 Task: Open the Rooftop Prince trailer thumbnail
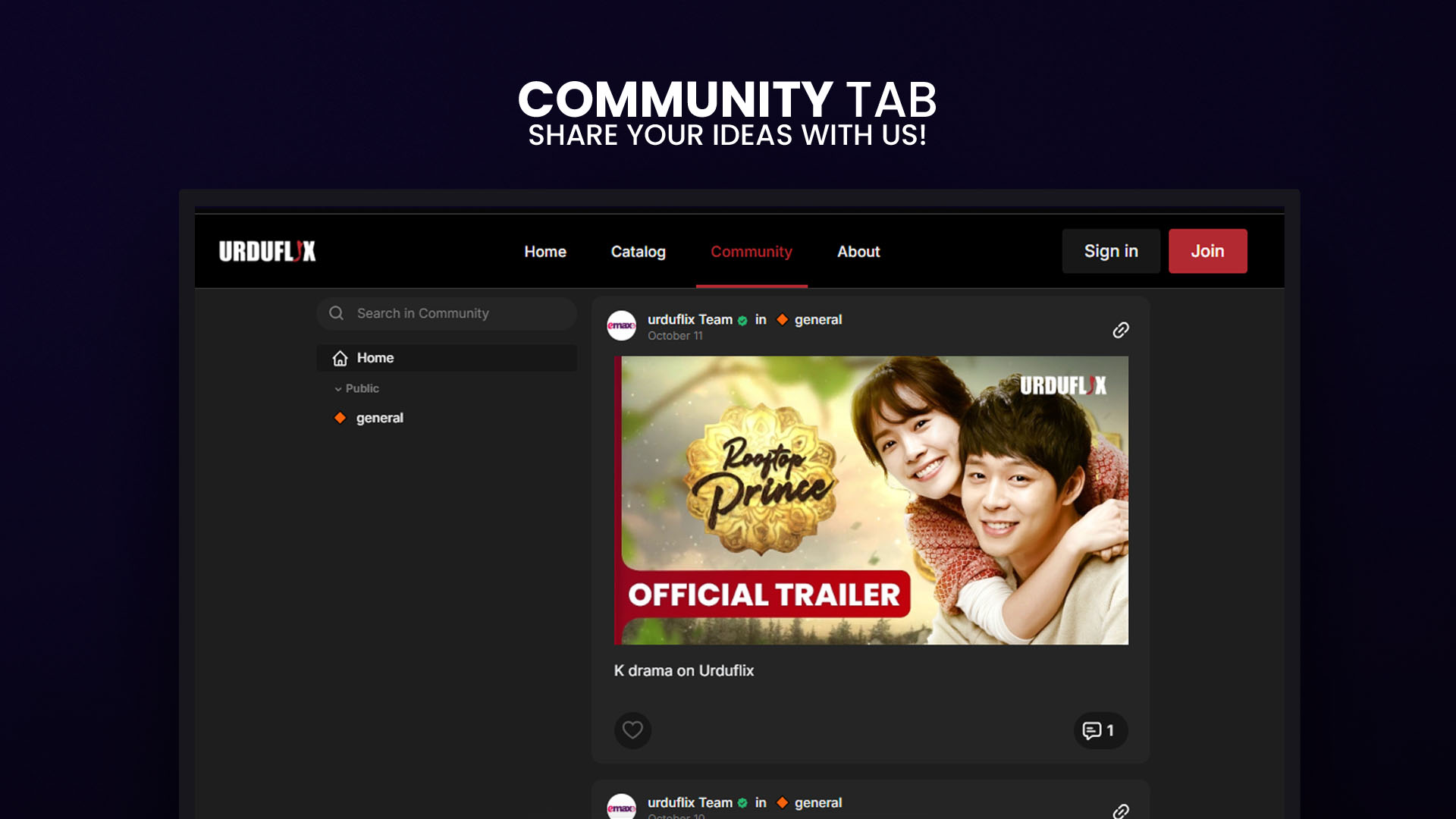point(871,500)
